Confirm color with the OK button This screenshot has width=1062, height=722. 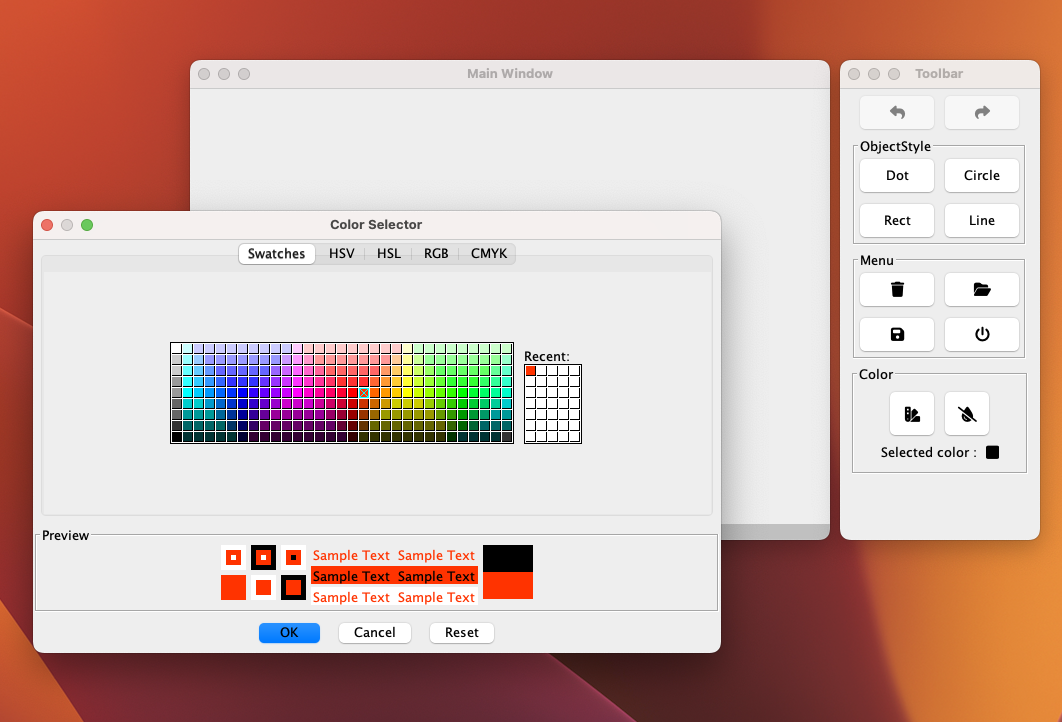pos(289,633)
